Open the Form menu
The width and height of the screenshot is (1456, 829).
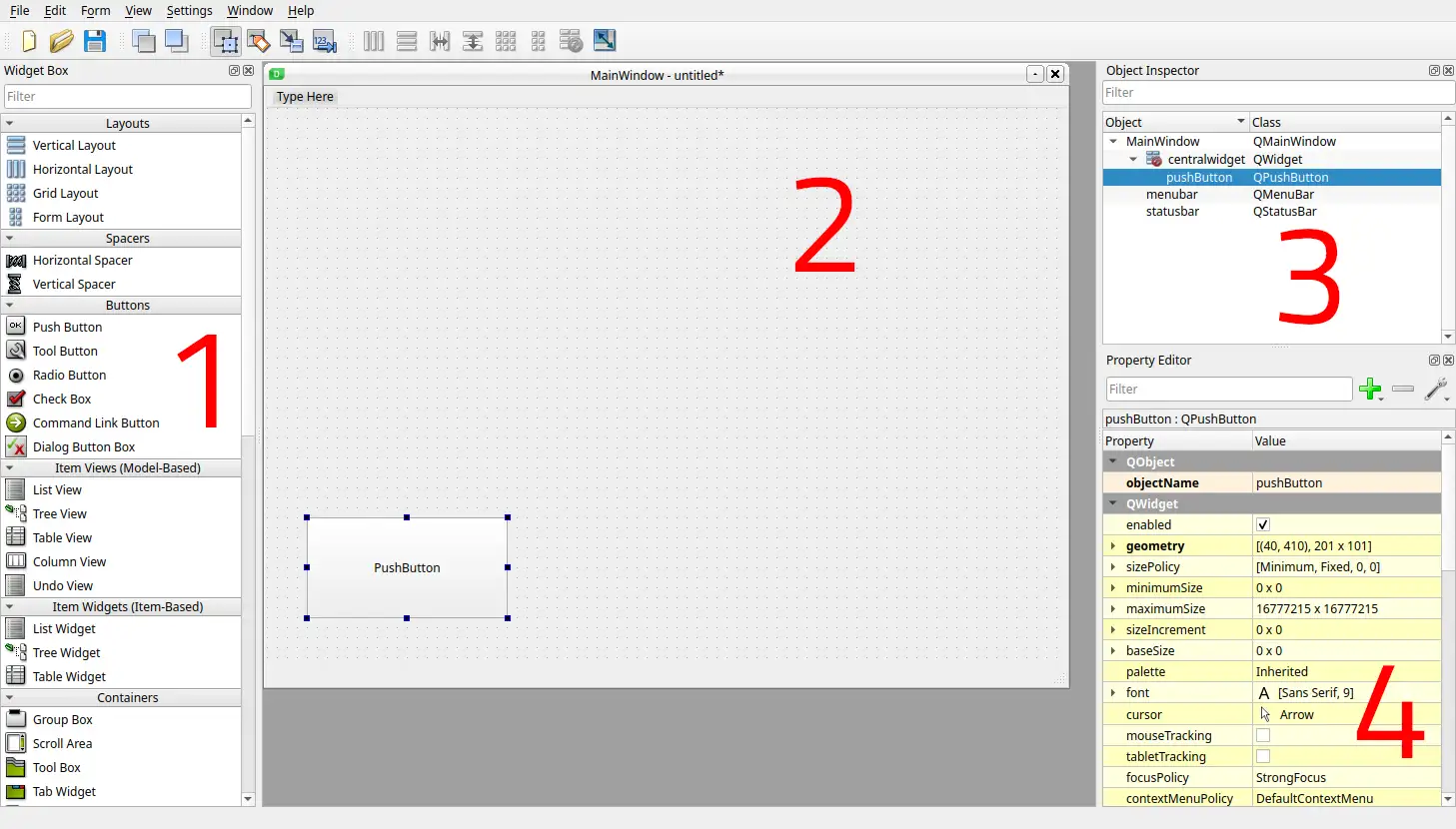[x=95, y=11]
